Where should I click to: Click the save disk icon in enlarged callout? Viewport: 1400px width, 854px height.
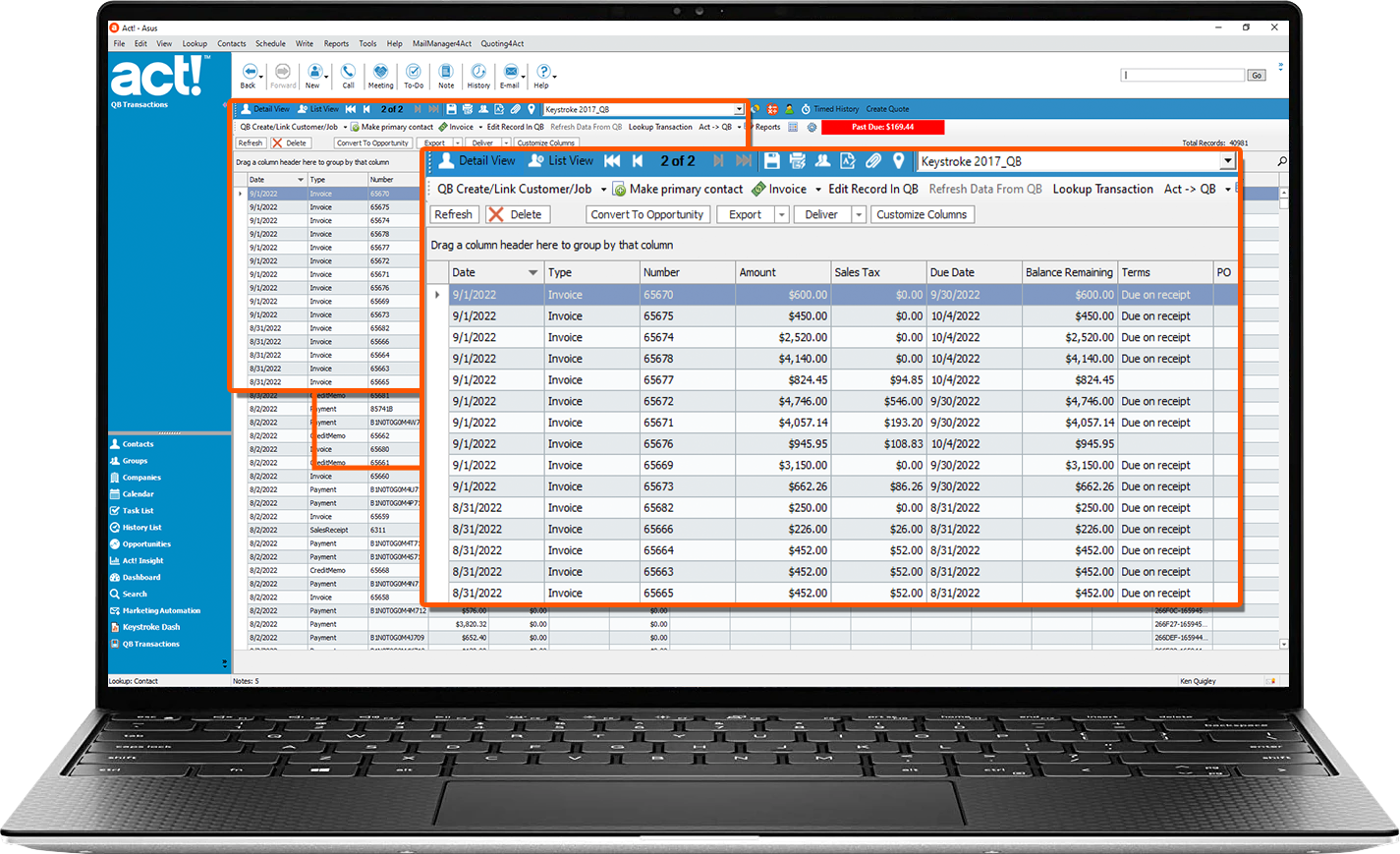point(772,160)
